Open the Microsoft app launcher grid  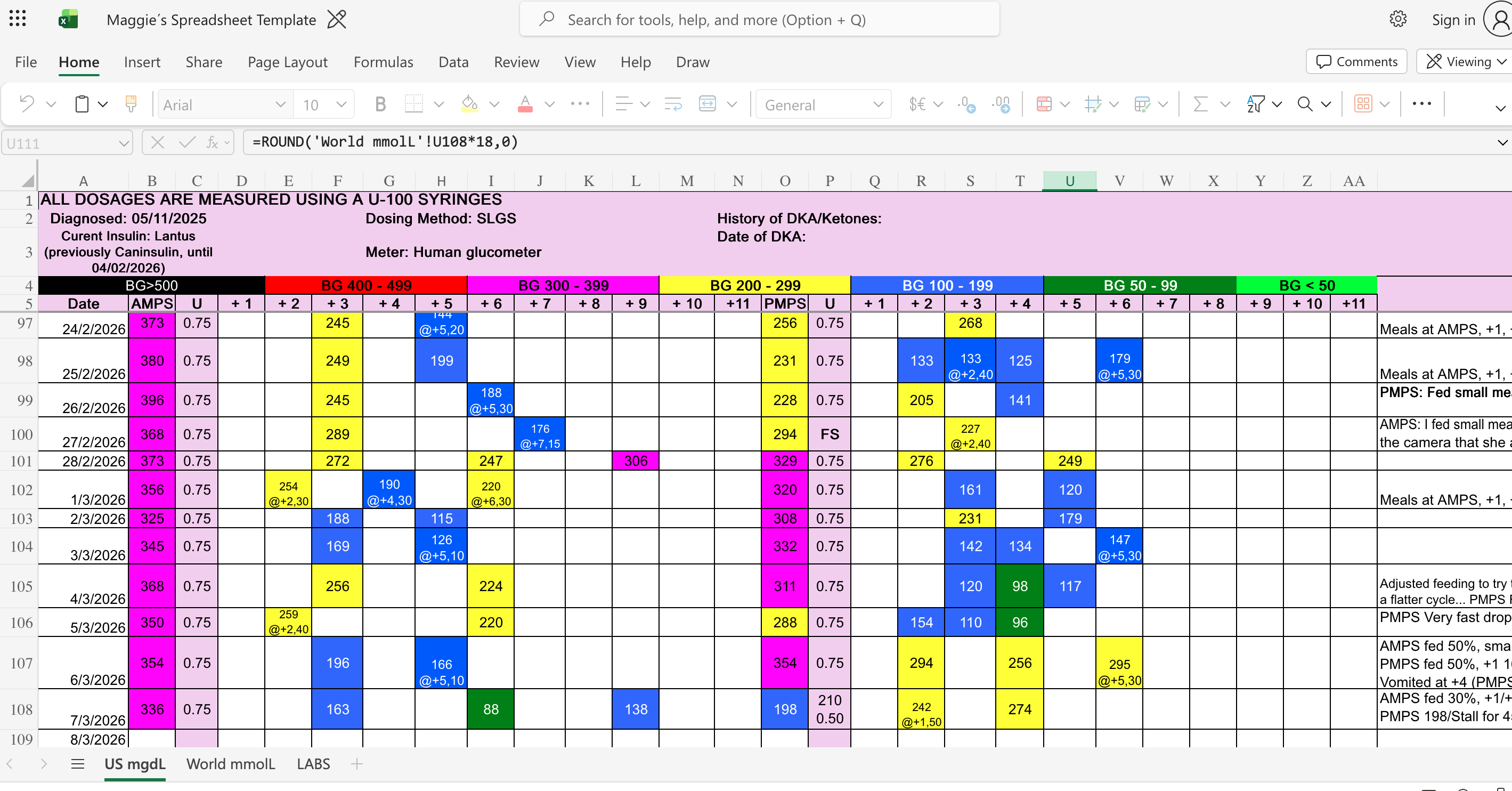18,19
